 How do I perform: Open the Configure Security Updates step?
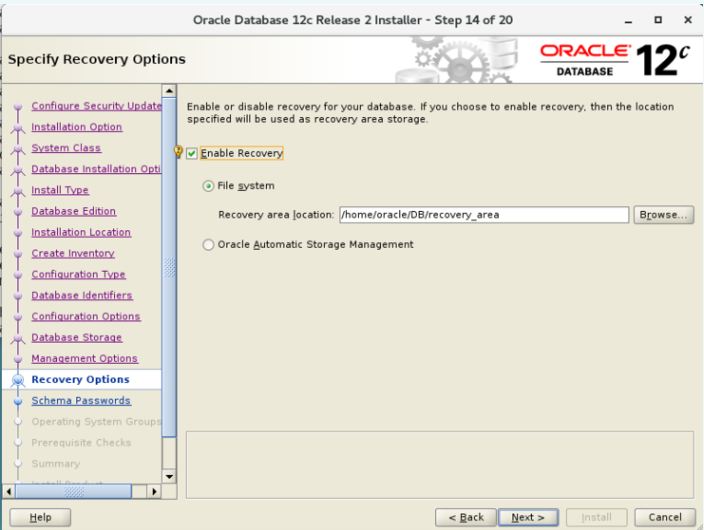97,106
